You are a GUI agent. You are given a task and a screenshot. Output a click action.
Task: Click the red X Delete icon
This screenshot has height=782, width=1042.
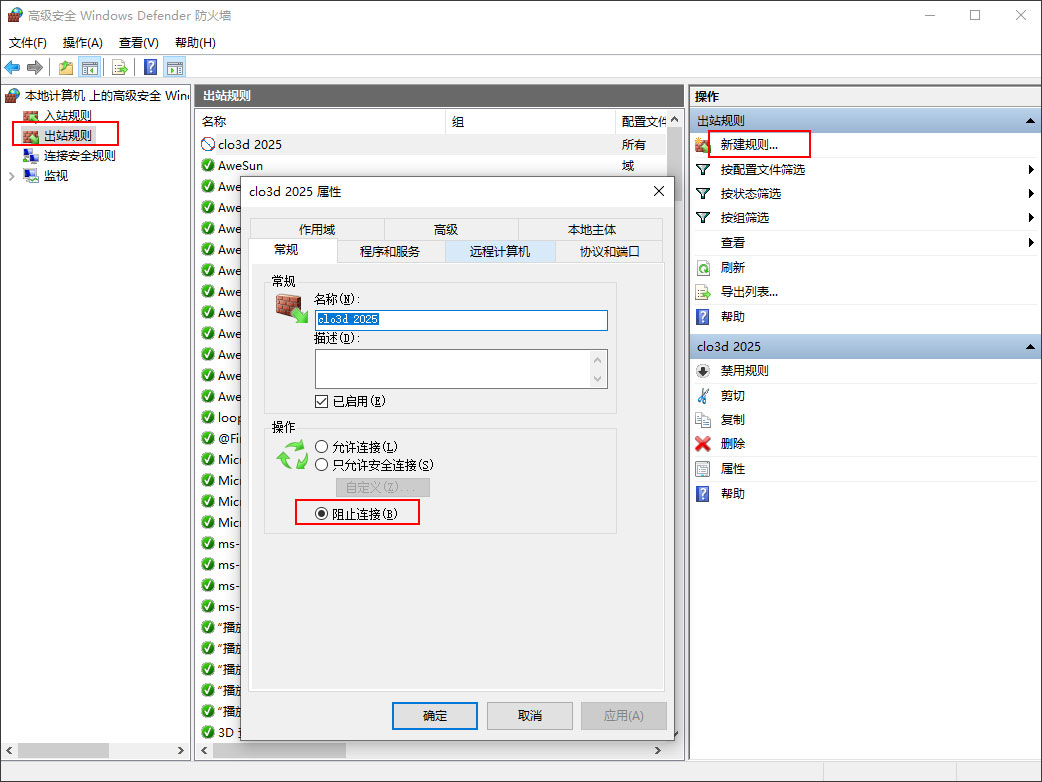click(x=703, y=444)
